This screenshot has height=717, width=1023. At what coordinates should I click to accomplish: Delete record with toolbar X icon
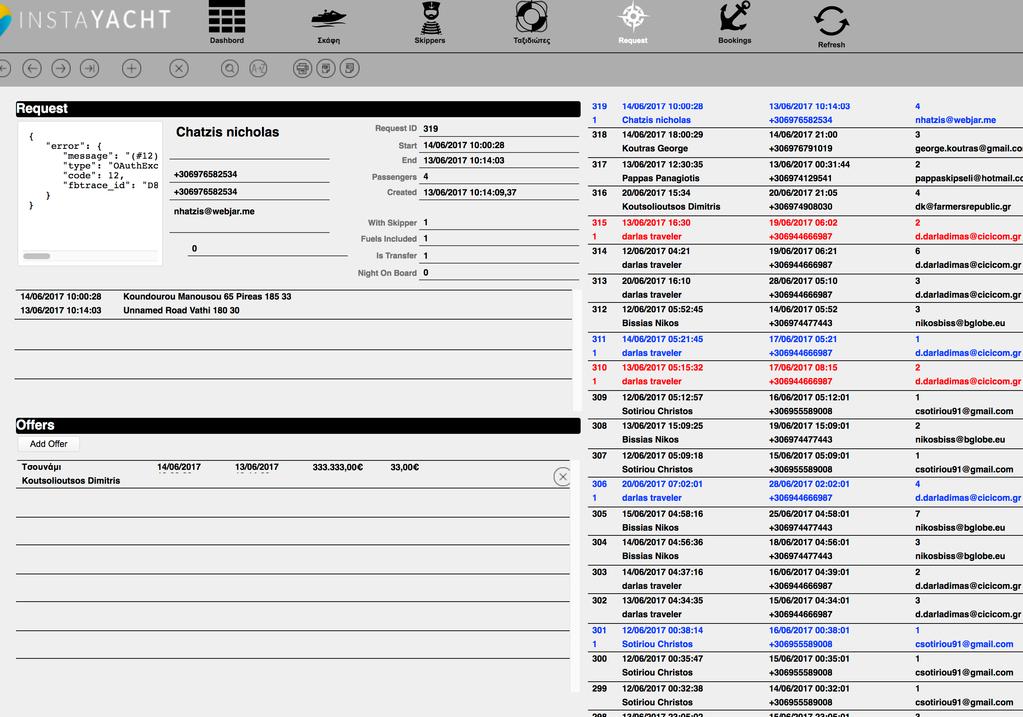pos(179,69)
